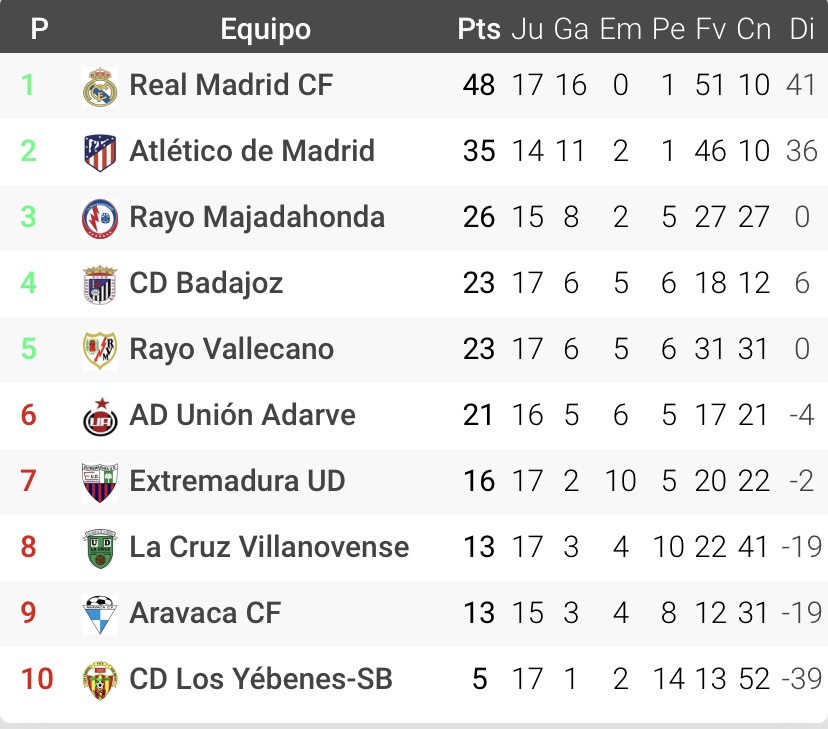Select the Extremadura UD shield

tap(100, 482)
